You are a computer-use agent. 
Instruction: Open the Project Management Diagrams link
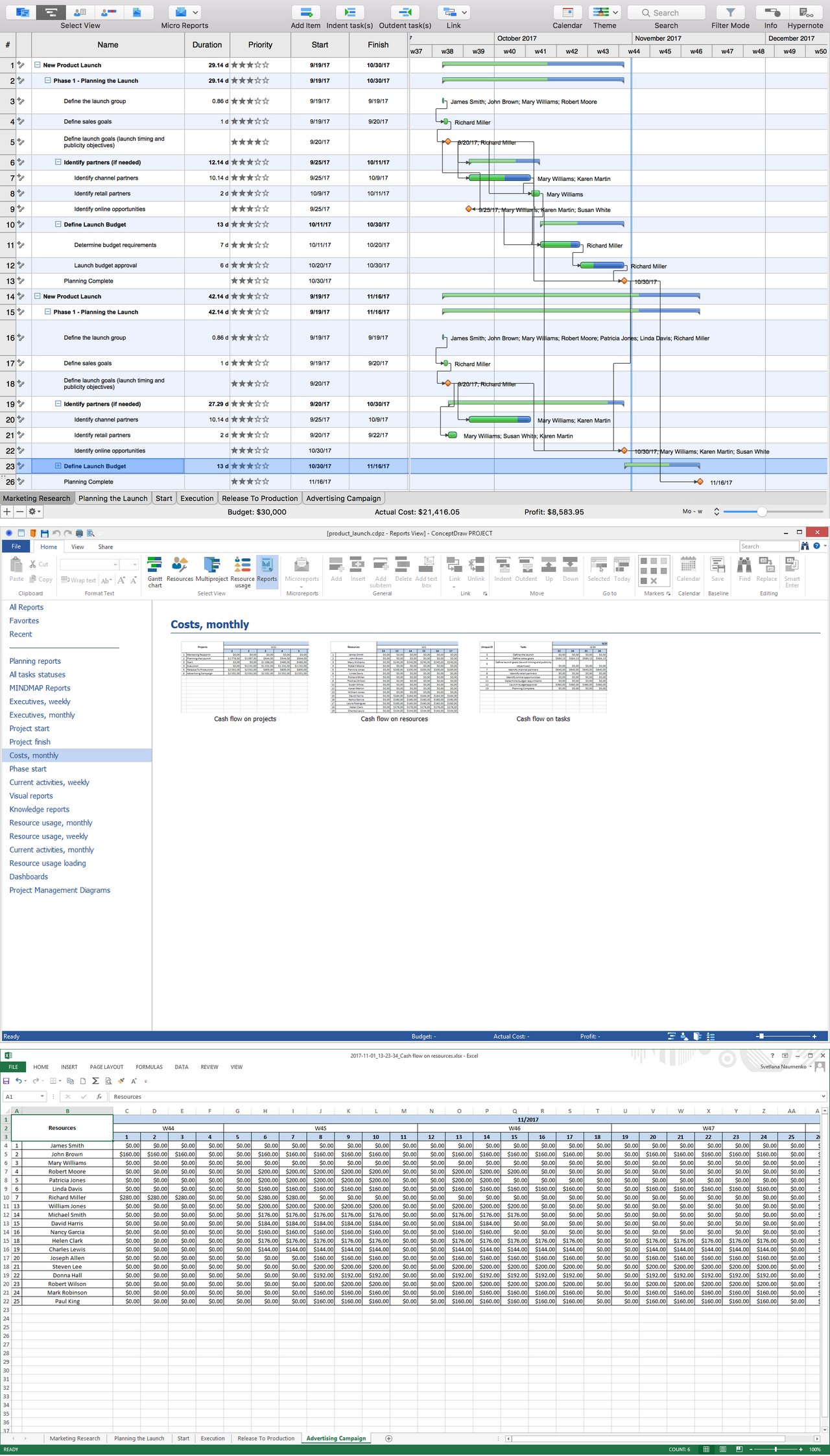[60, 890]
